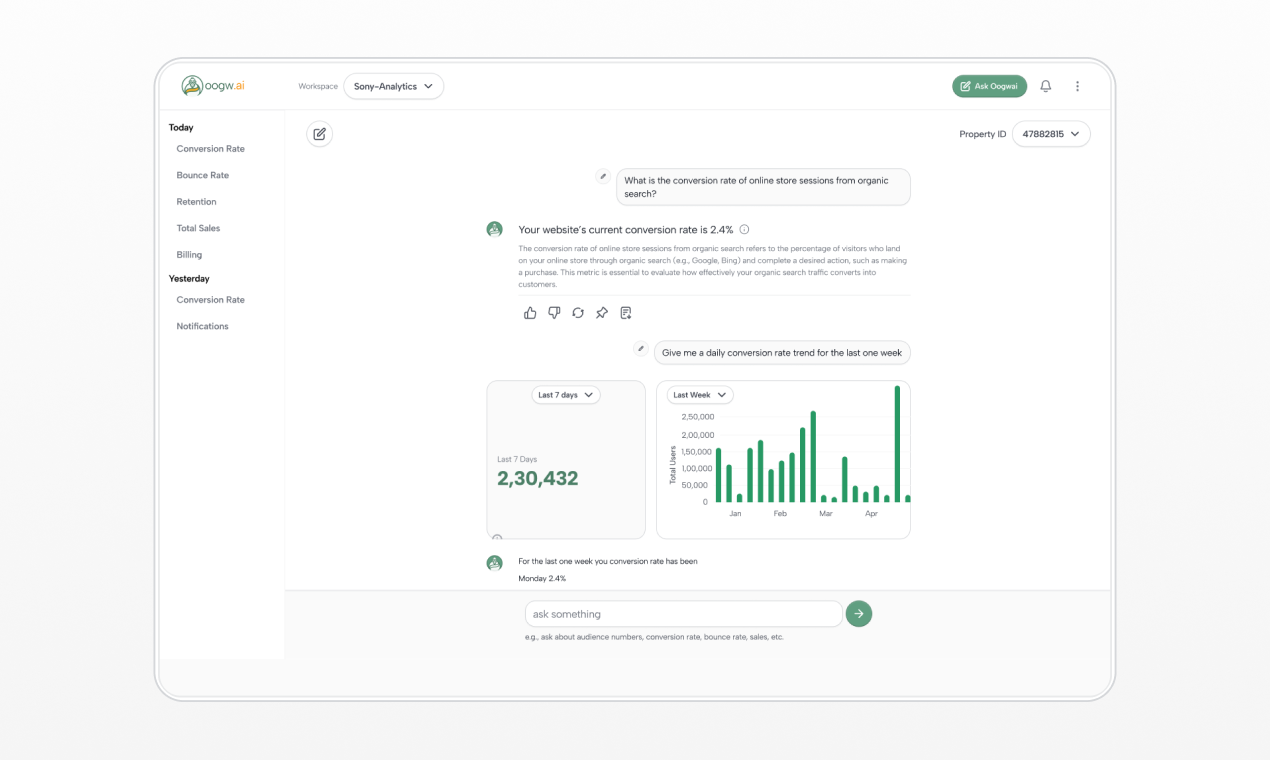1270x760 pixels.
Task: Export the response using the document icon
Action: coord(625,312)
